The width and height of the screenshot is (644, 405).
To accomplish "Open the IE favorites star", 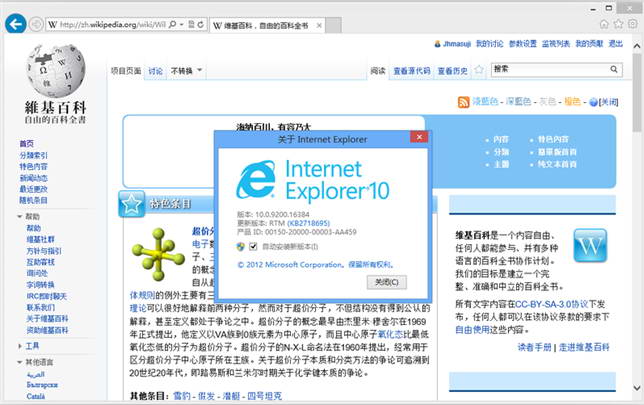I will coord(619,24).
